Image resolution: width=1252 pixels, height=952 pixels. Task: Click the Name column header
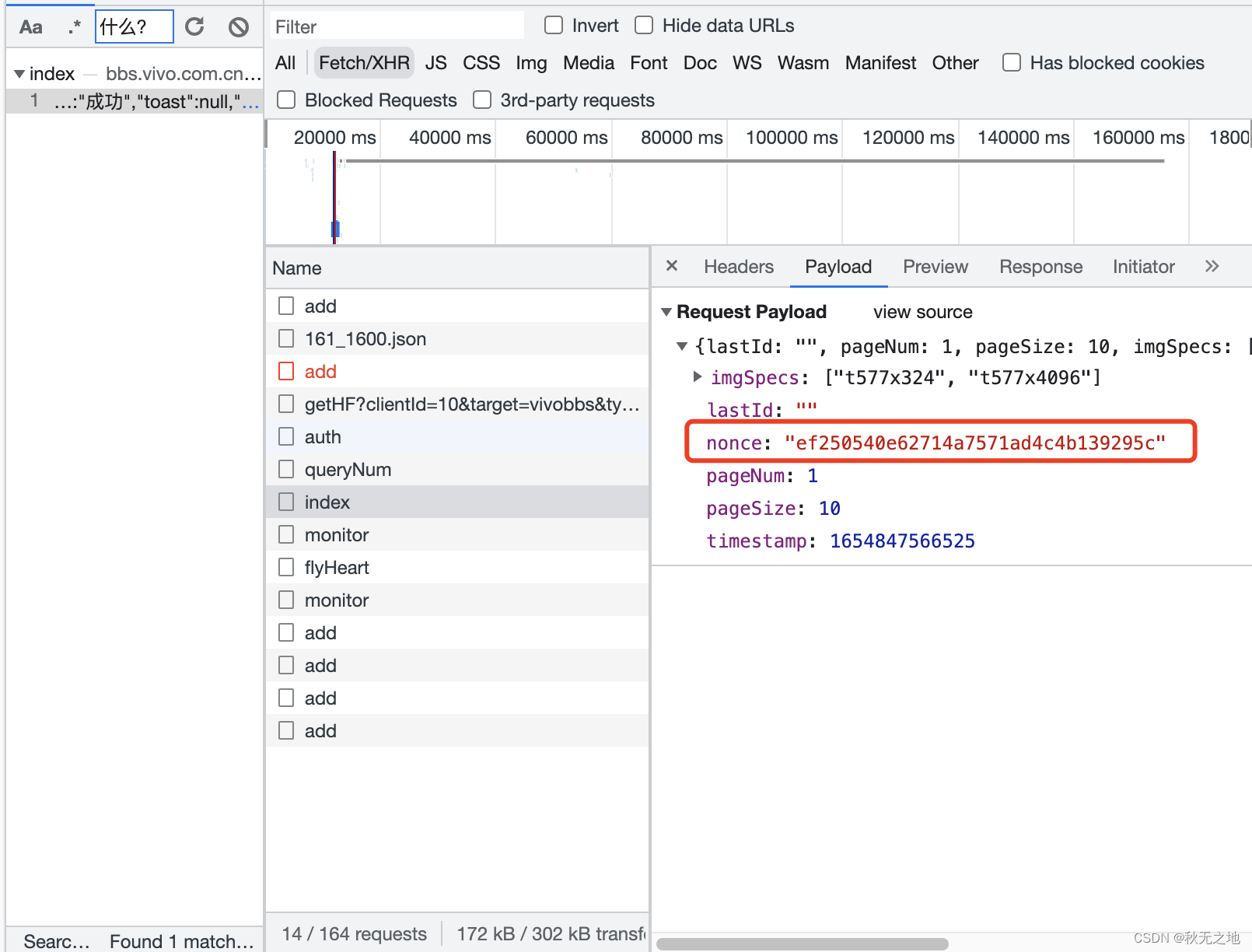click(x=457, y=268)
